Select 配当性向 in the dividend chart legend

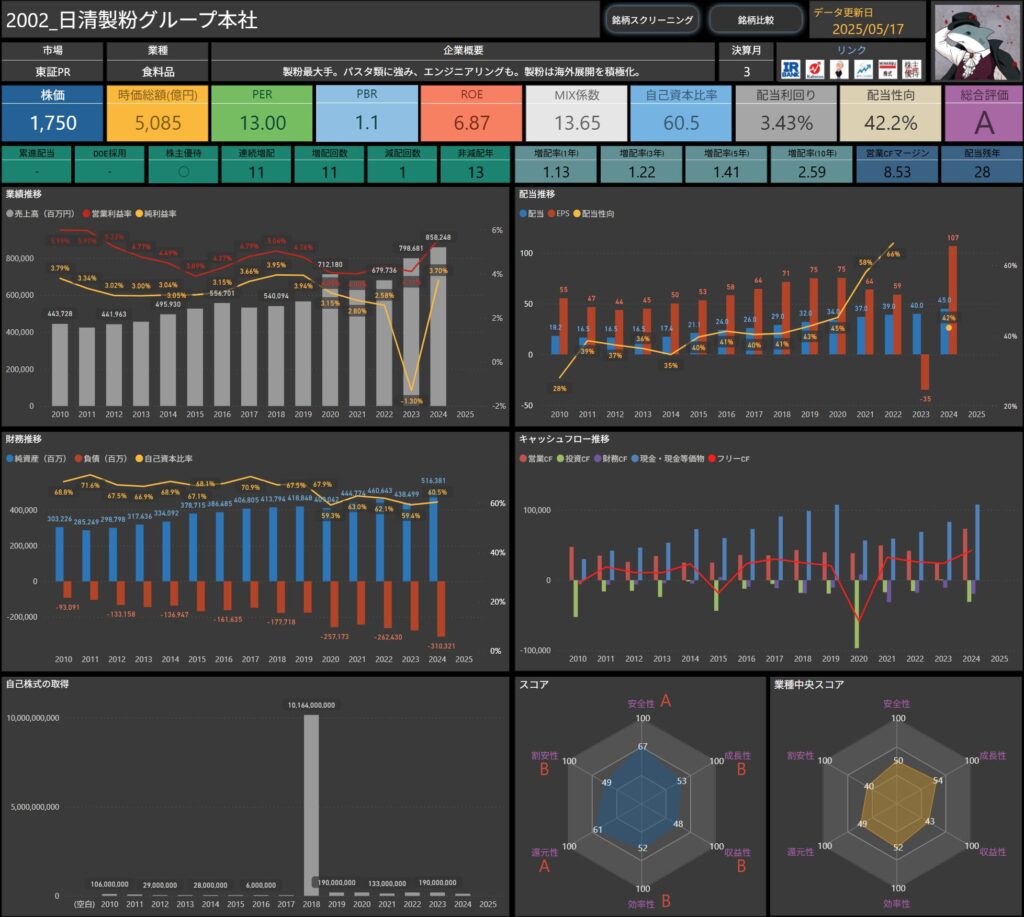click(x=594, y=214)
